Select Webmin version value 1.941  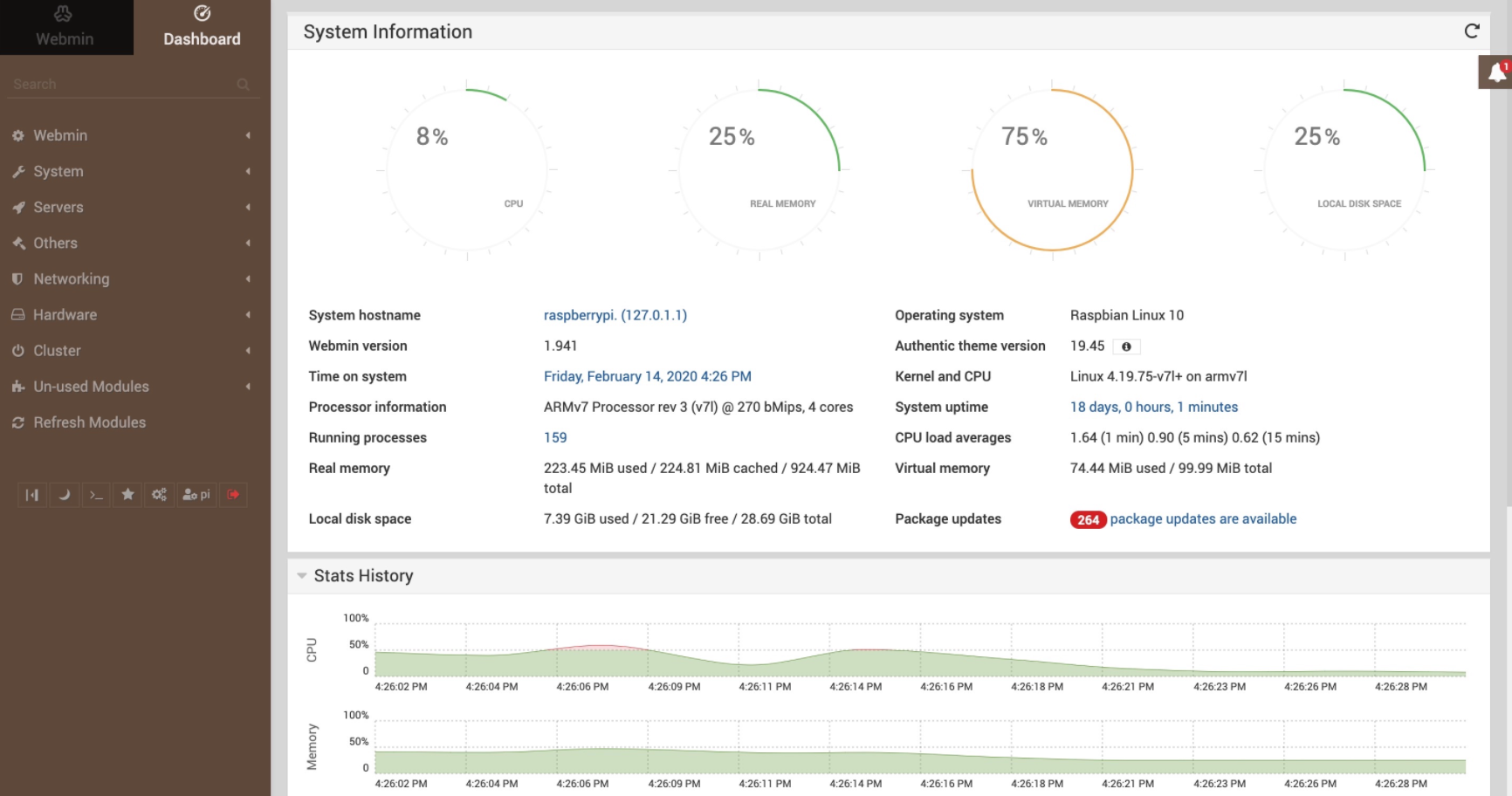(x=560, y=346)
